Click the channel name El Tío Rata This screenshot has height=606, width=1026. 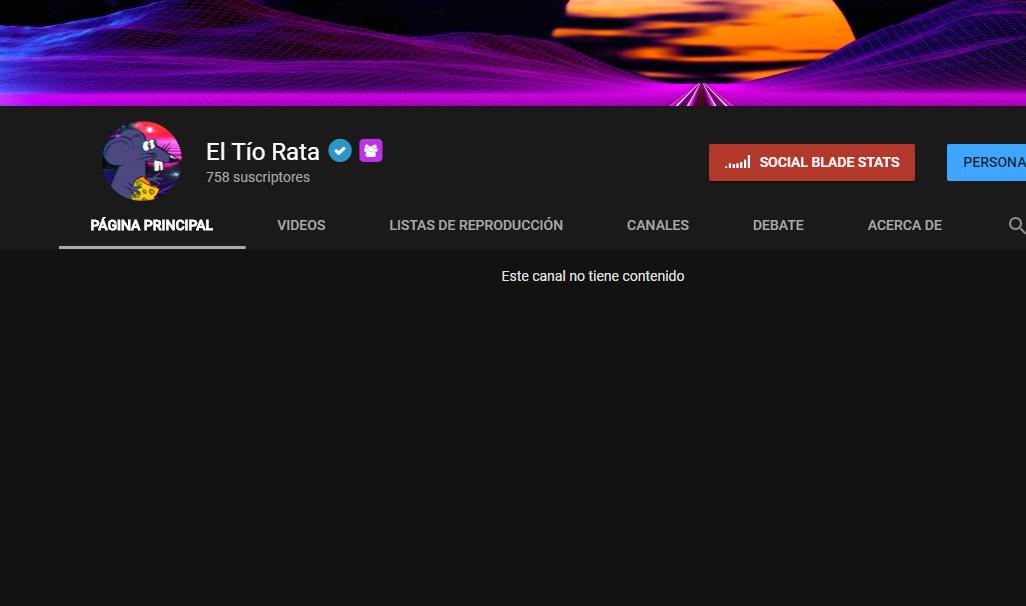tap(262, 151)
